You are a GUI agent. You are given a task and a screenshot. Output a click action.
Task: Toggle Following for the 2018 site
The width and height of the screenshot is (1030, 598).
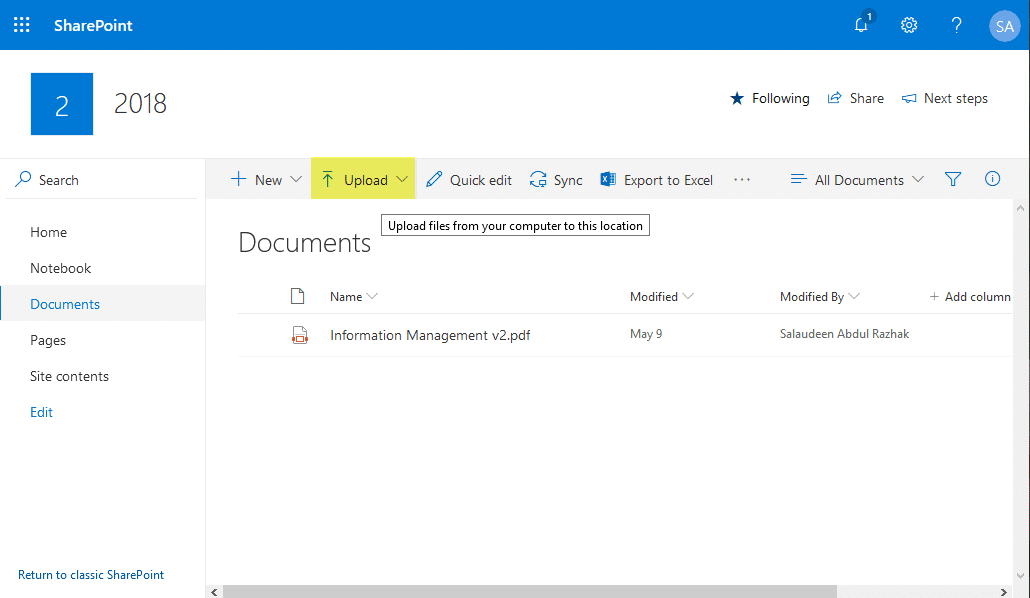pos(770,98)
